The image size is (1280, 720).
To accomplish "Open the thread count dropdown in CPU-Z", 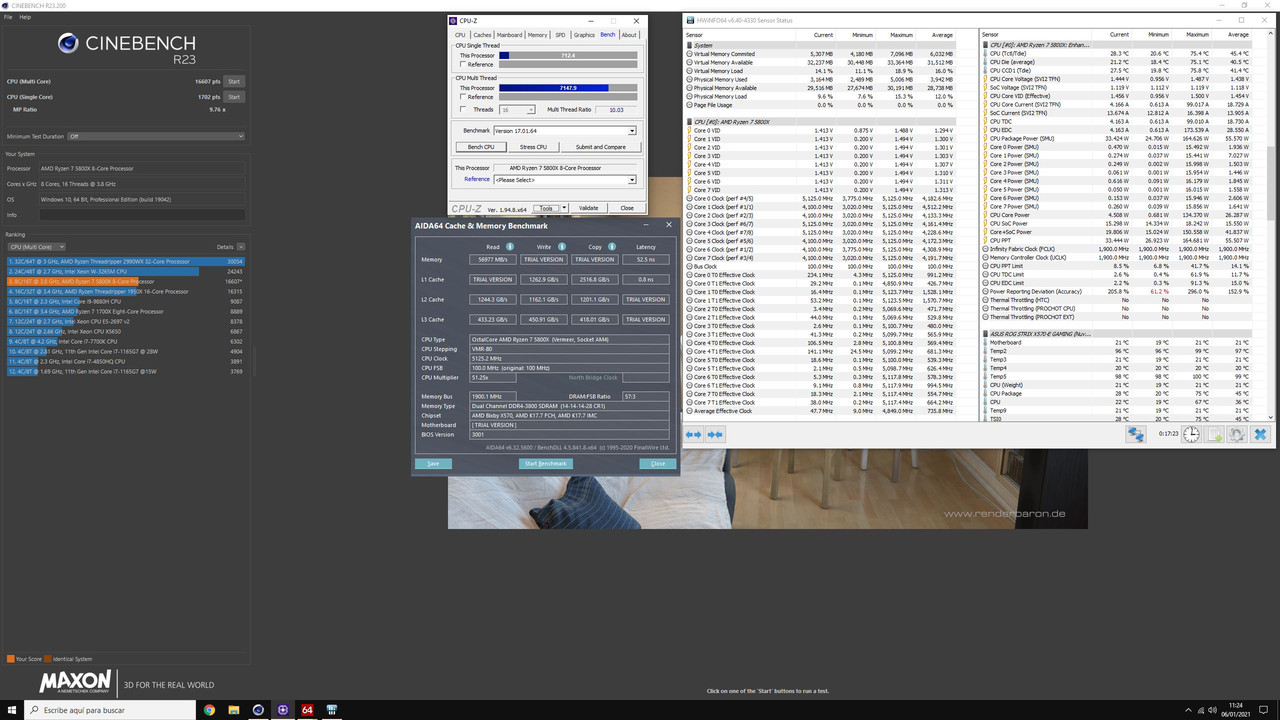I will (x=517, y=110).
